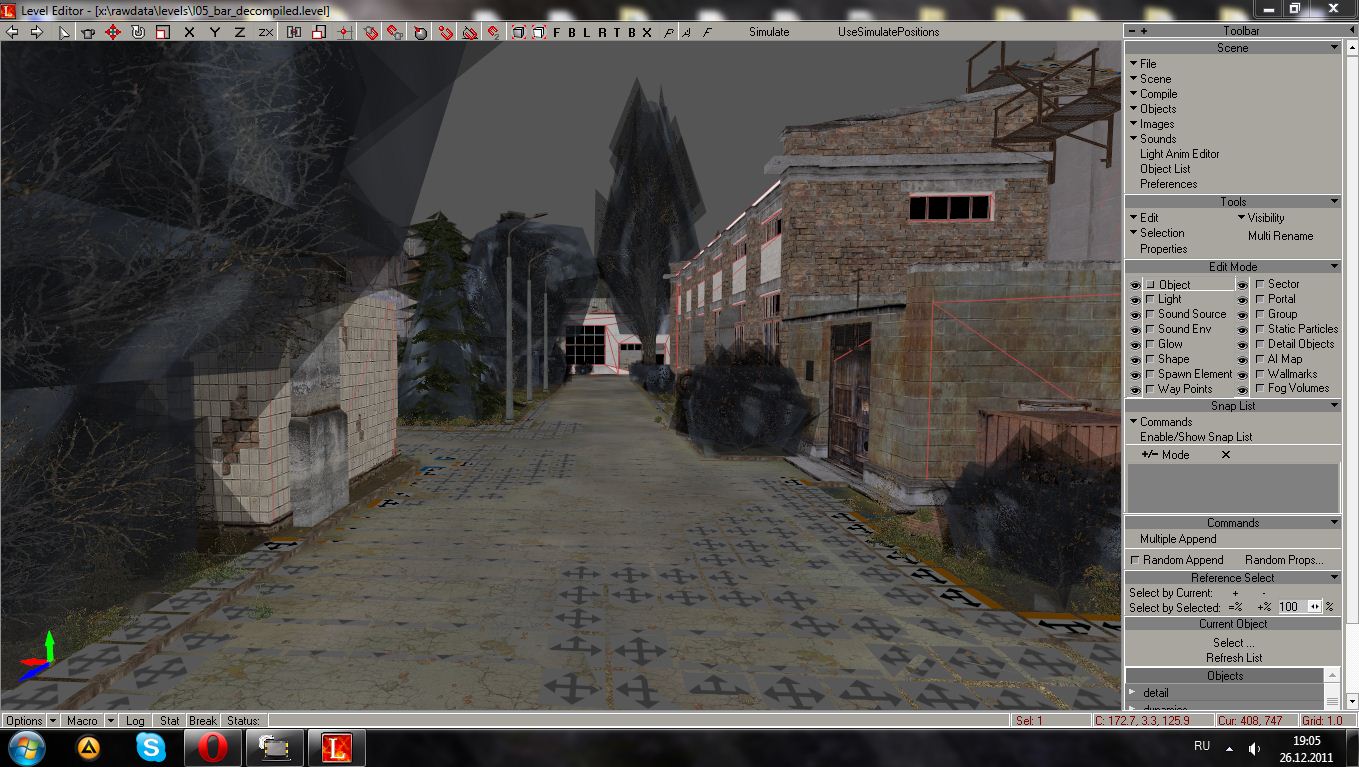Toggle eye icon beside Sector

click(1243, 285)
